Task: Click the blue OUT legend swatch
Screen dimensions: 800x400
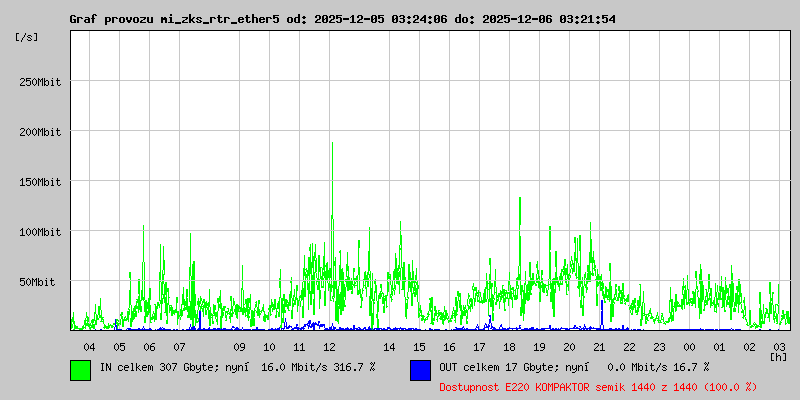Action: pyautogui.click(x=420, y=369)
